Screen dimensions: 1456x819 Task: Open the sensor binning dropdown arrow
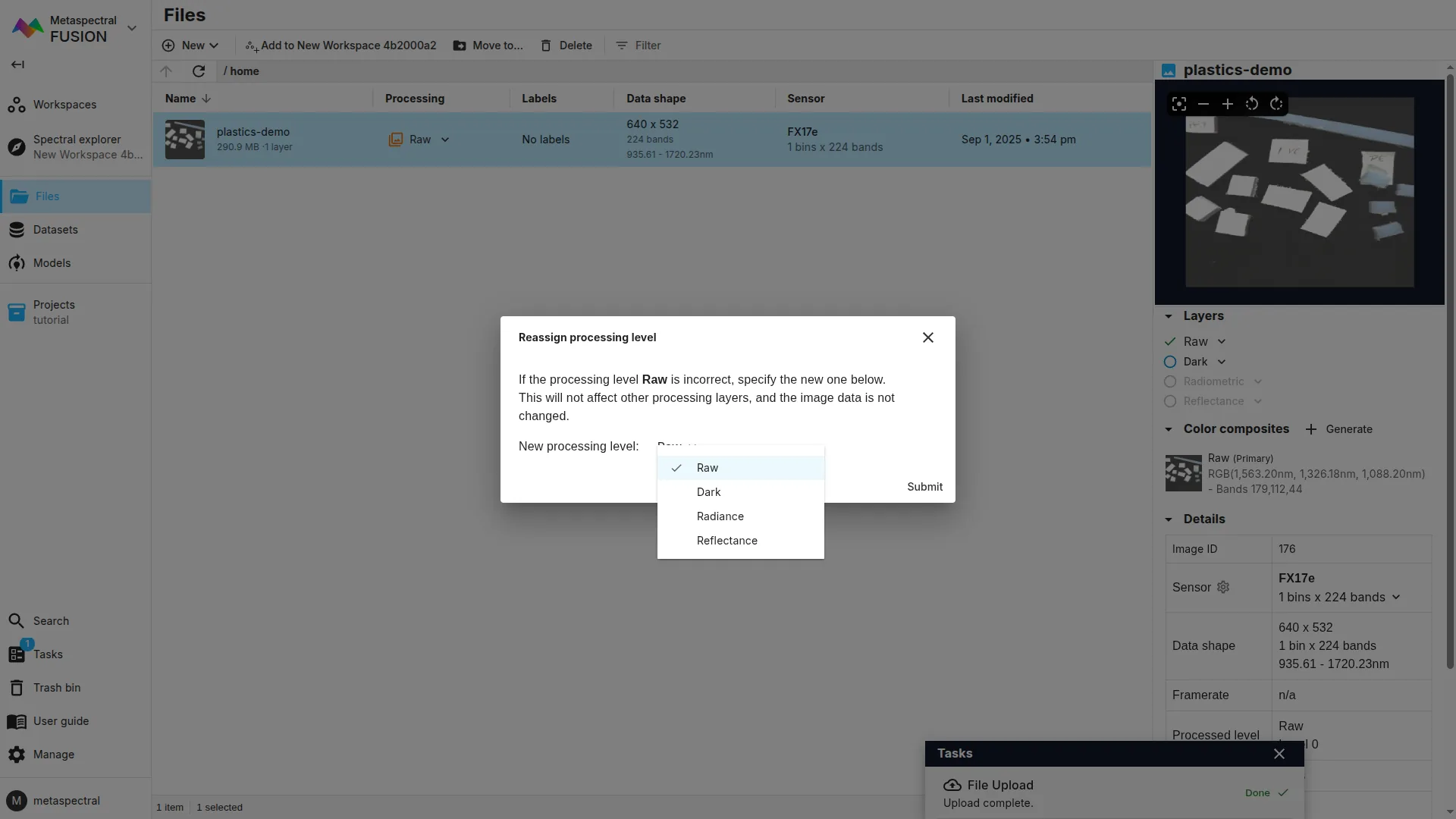[x=1395, y=598]
